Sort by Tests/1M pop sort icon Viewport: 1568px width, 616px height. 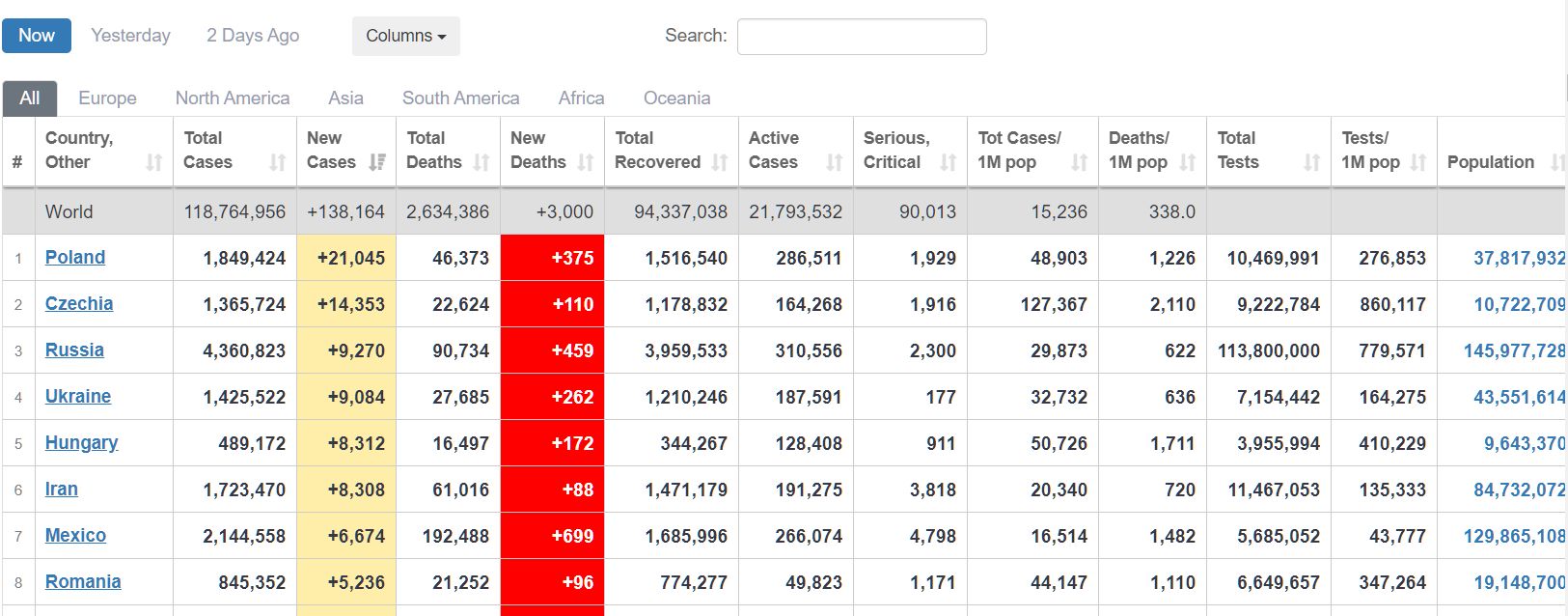1417,162
